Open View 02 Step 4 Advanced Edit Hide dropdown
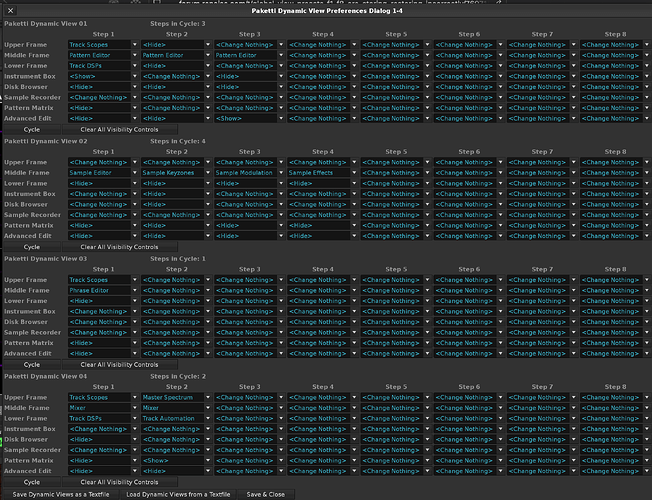The width and height of the screenshot is (652, 500). [322, 236]
